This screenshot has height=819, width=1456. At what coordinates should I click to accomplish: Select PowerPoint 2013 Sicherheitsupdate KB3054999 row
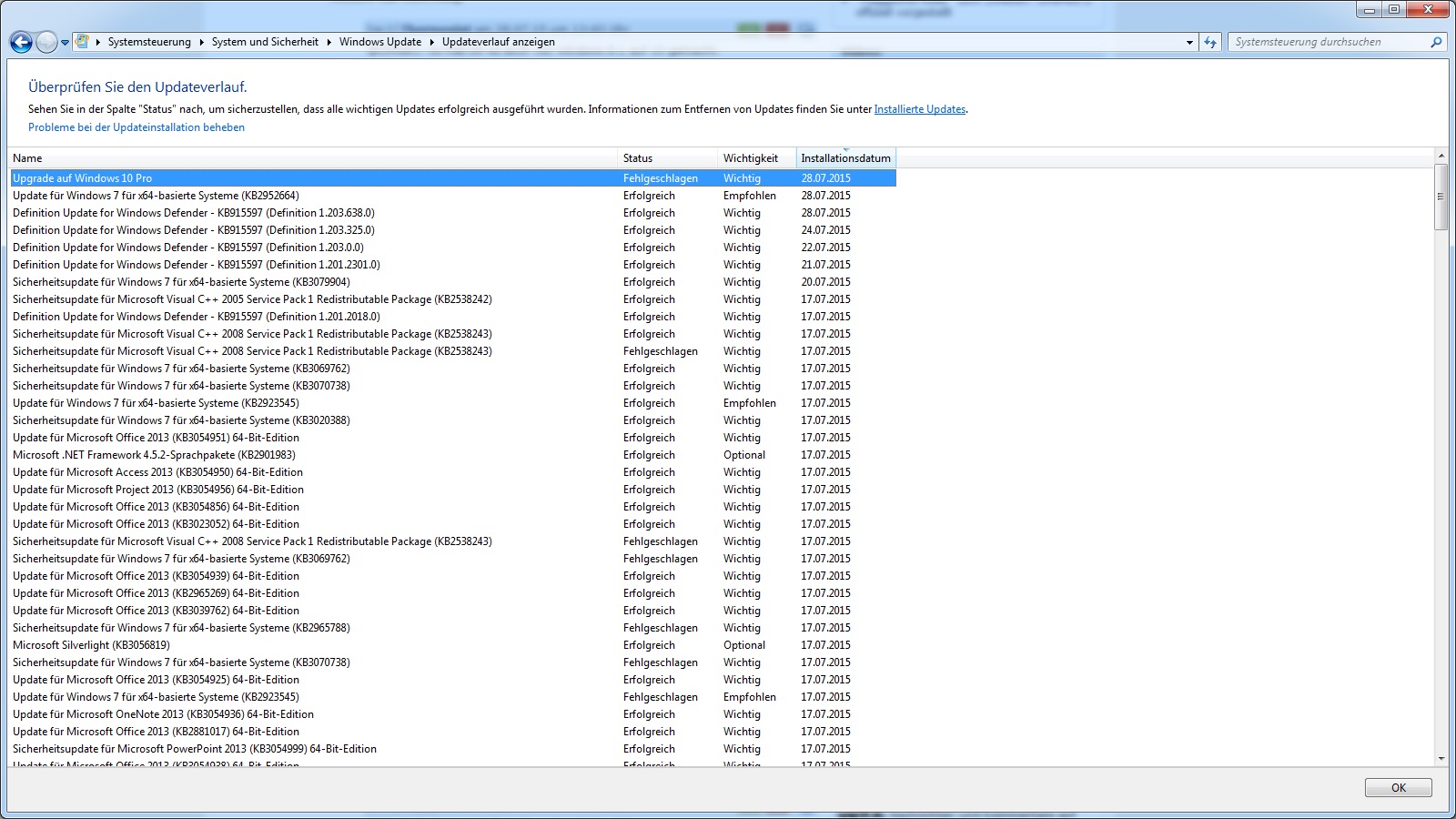point(453,749)
